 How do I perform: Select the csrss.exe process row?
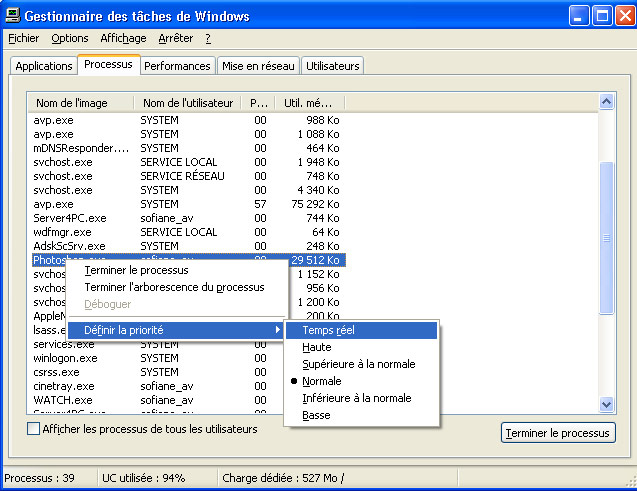pos(157,372)
